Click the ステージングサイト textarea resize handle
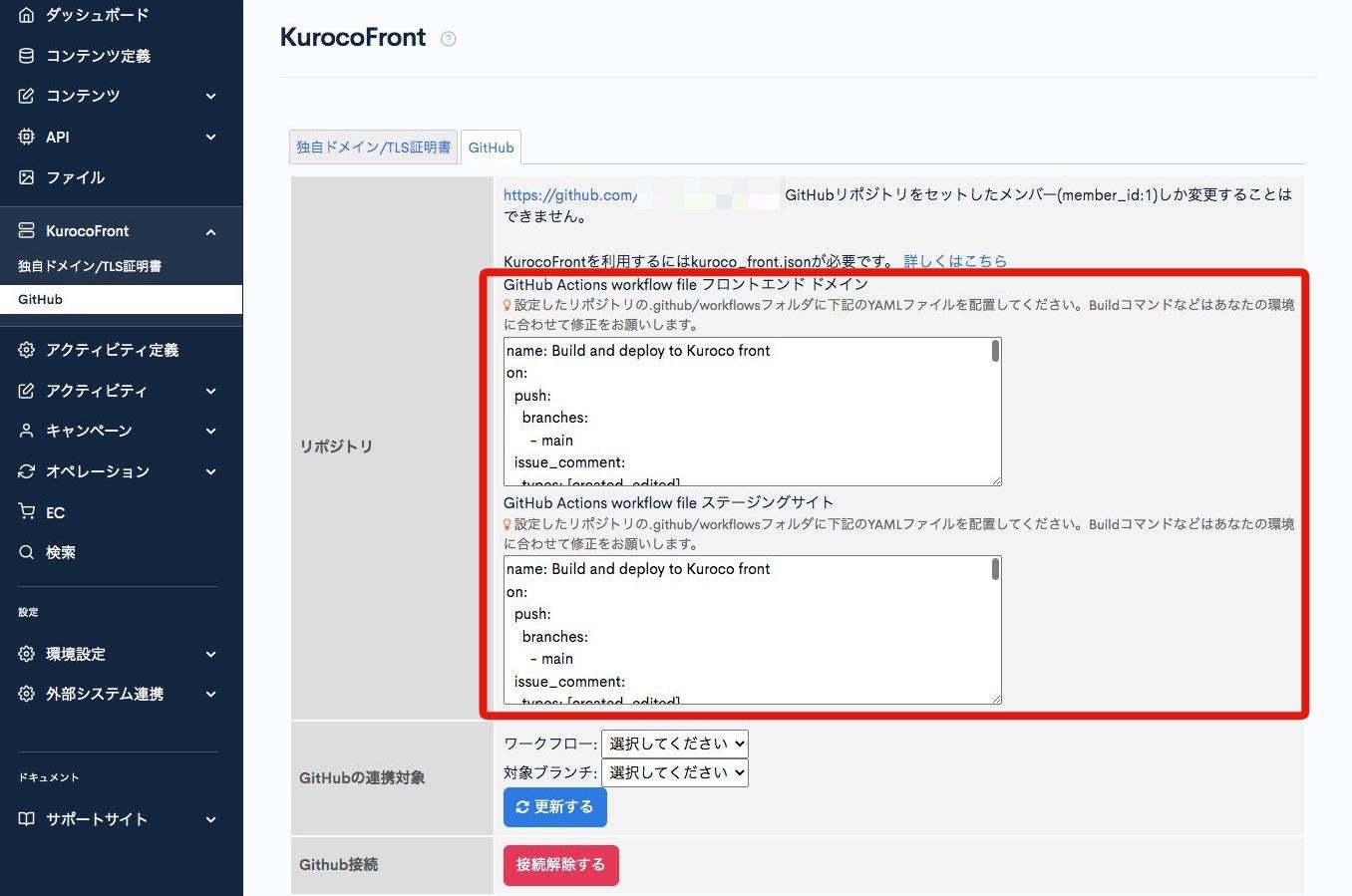The height and width of the screenshot is (896, 1352). point(995,698)
